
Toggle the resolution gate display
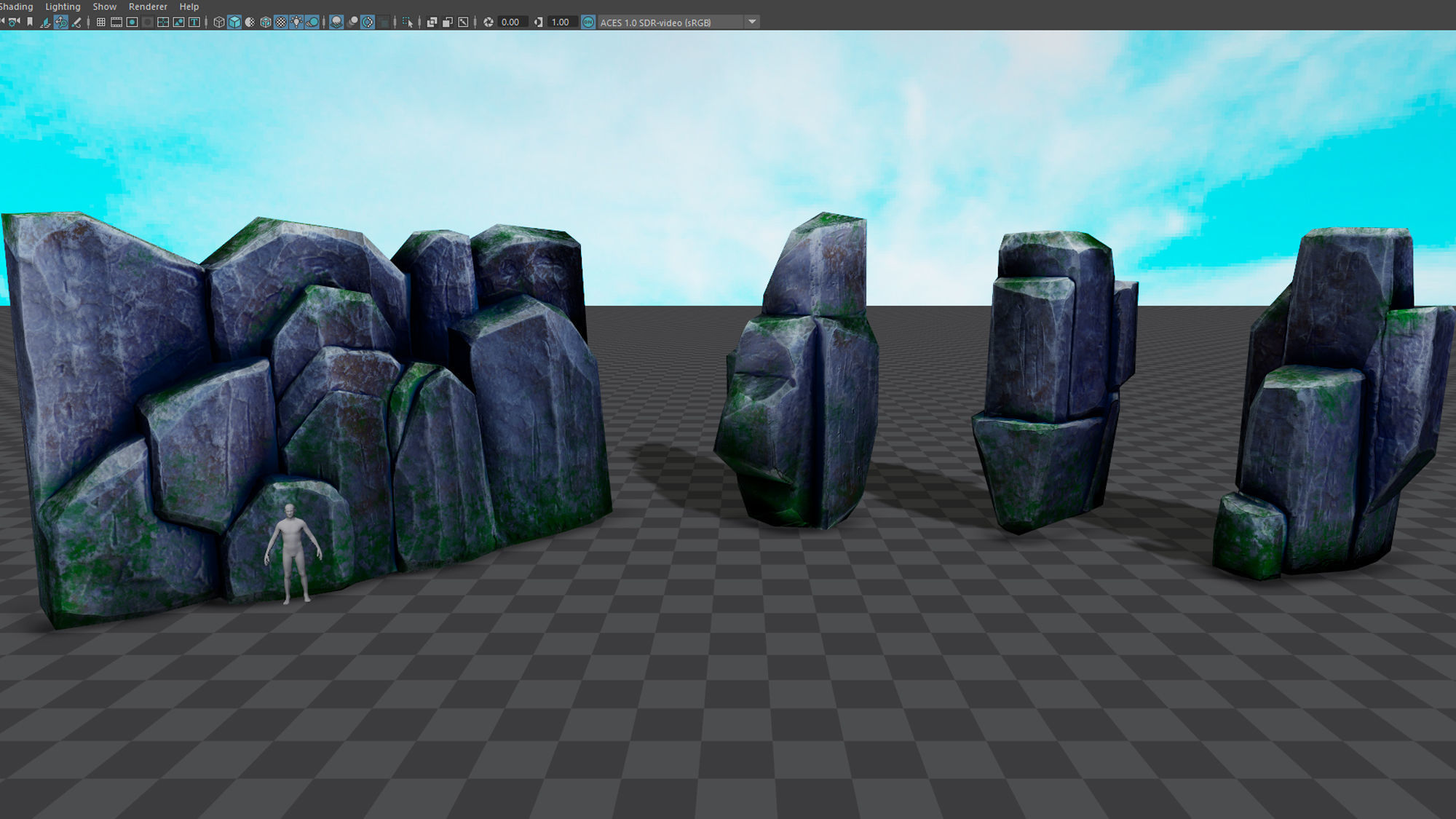pos(132,23)
